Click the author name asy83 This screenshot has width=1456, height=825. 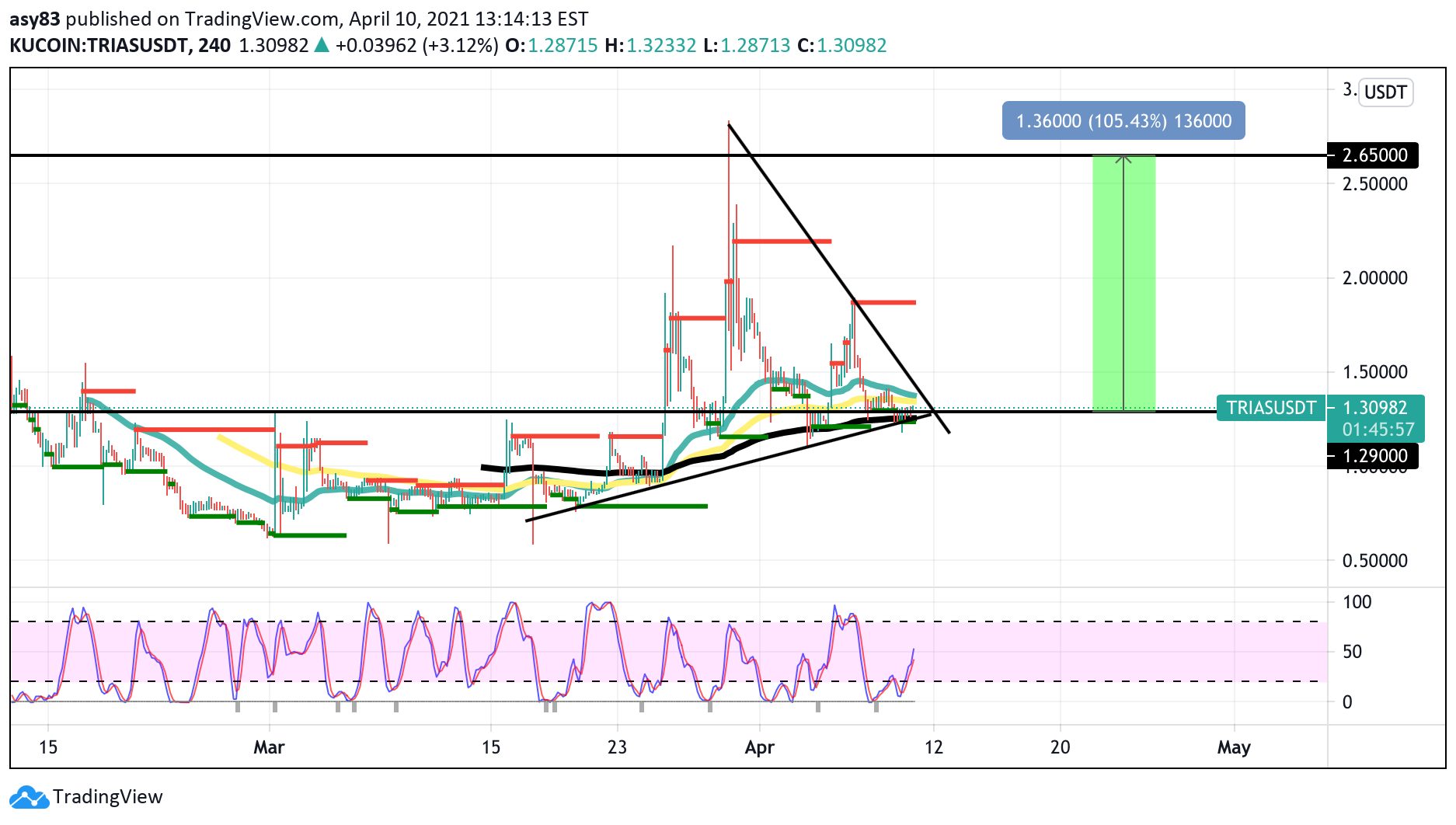pos(35,19)
